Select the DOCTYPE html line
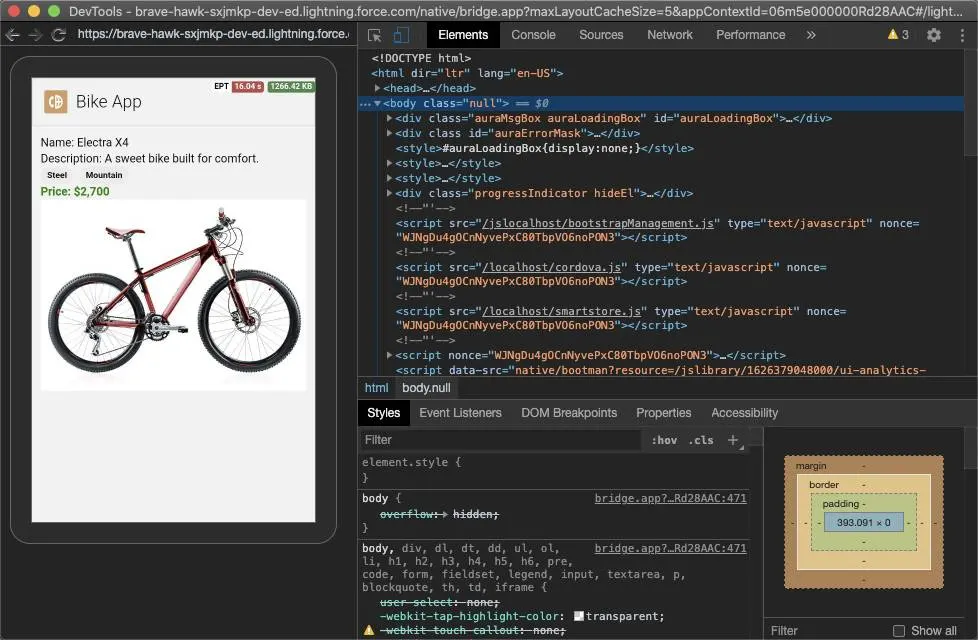Screen dimensions: 978x640 pyautogui.click(x=422, y=58)
